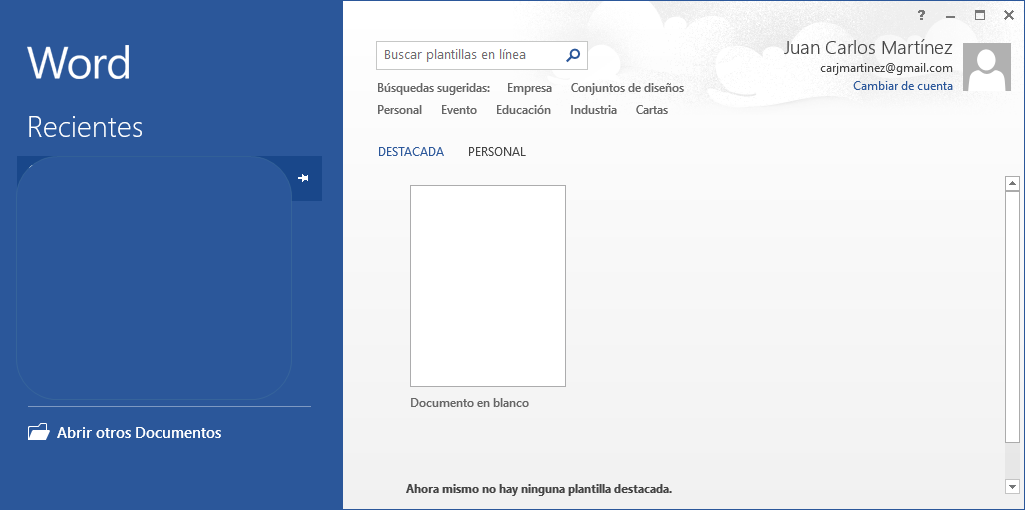
Task: Search suggested category Personal
Action: (399, 110)
